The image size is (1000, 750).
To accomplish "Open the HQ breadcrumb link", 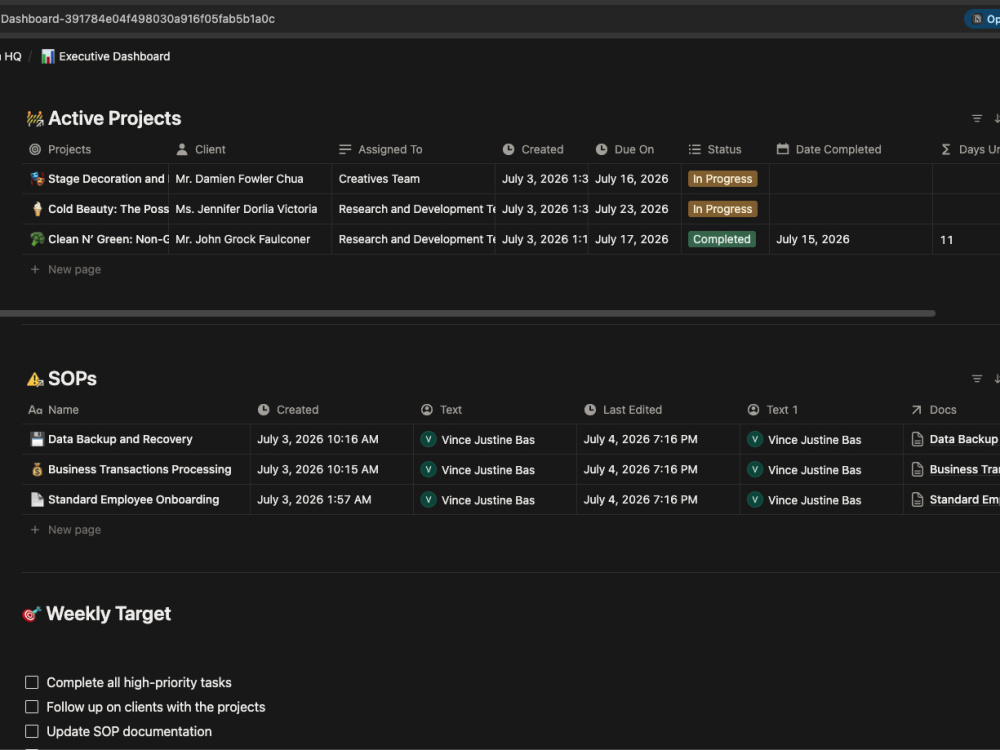I will 11,57.
